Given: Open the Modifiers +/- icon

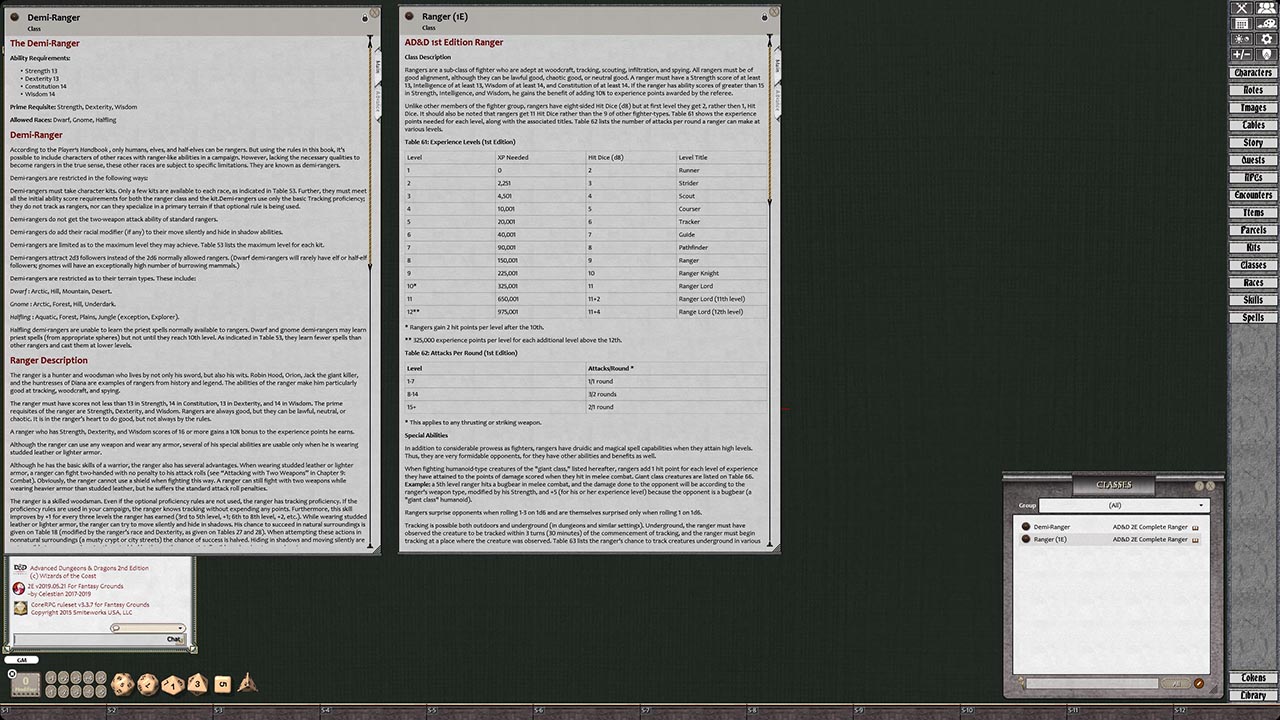Looking at the screenshot, I should (1241, 52).
